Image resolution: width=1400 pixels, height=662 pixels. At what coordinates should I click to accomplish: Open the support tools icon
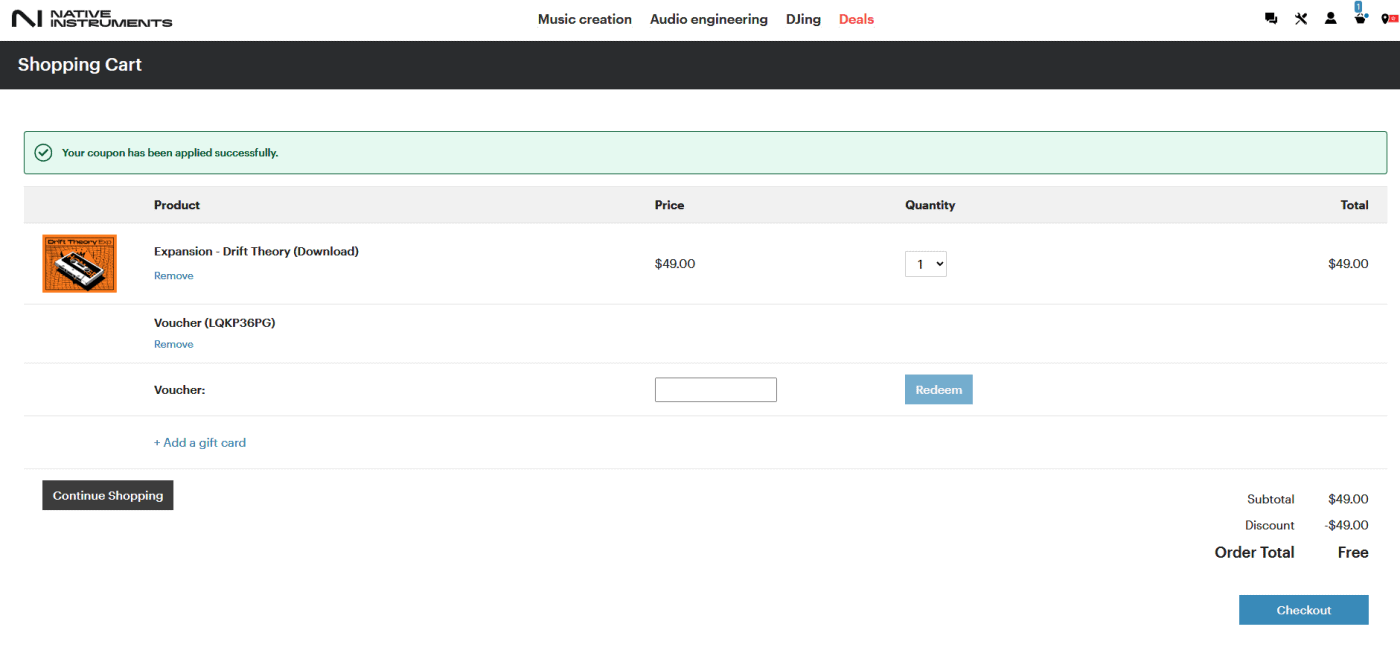point(1301,19)
